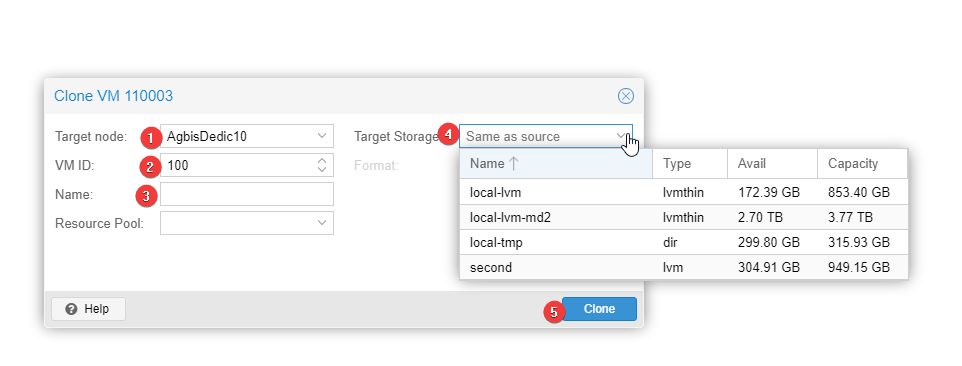Click the dir type cell

[690, 242]
